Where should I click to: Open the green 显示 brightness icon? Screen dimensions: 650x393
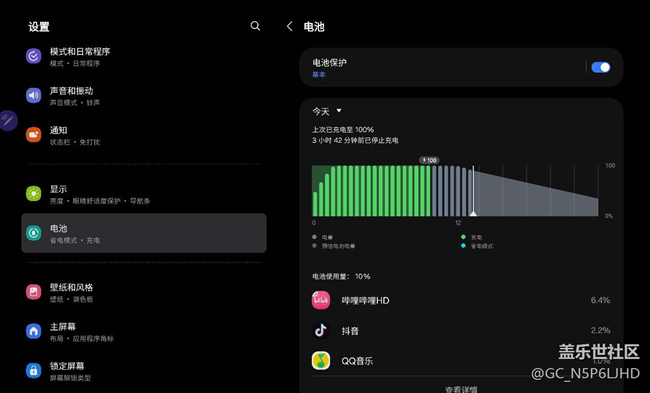point(34,194)
